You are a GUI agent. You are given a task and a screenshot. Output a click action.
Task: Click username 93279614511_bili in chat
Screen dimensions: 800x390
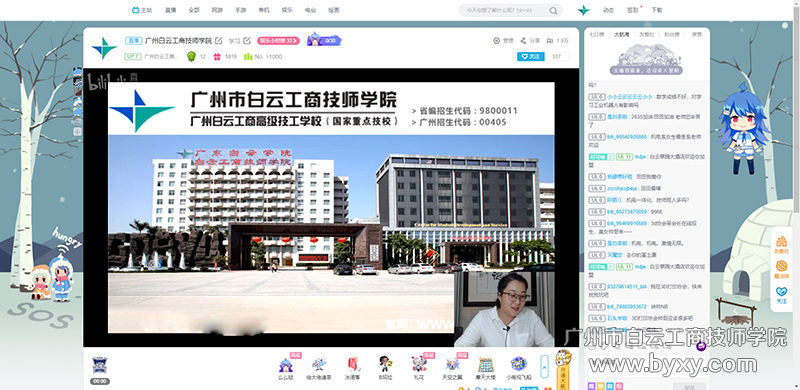pos(628,287)
